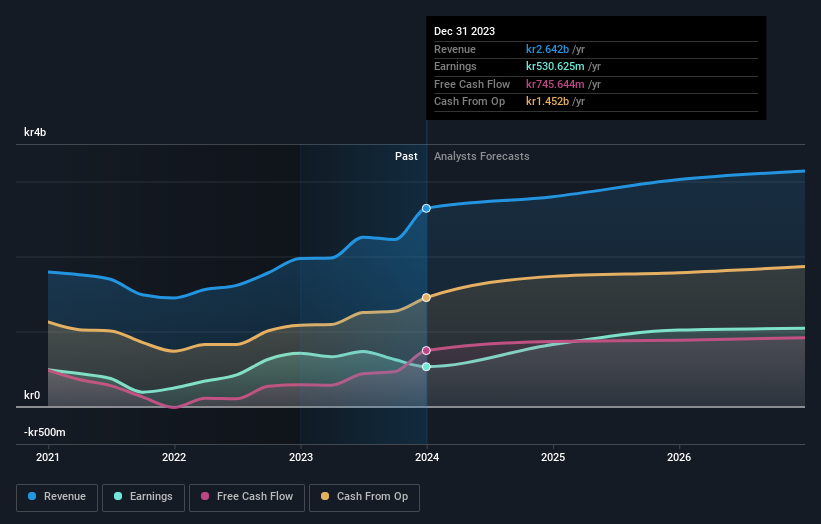Click the 2021 x-axis label
This screenshot has width=821, height=524.
(48, 457)
